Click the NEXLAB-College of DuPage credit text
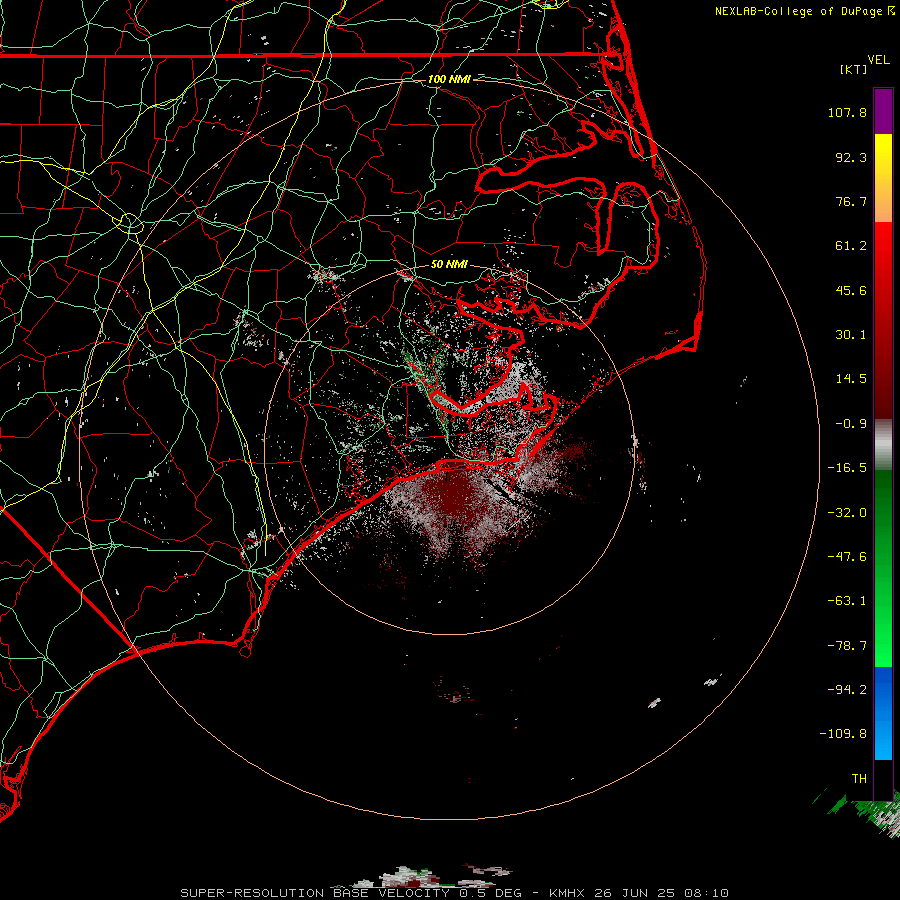 (804, 11)
